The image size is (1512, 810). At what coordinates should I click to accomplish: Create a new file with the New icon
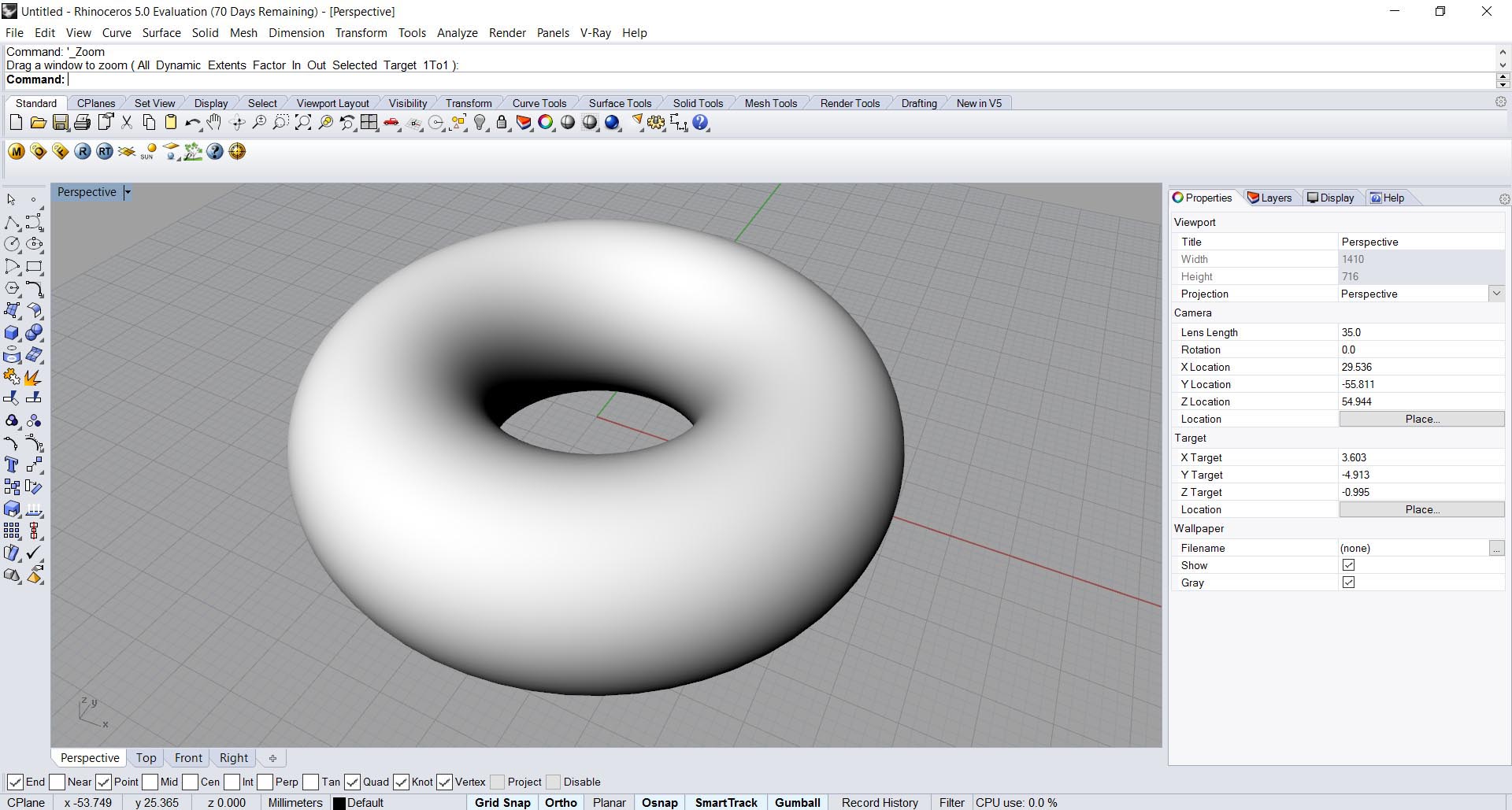point(16,123)
